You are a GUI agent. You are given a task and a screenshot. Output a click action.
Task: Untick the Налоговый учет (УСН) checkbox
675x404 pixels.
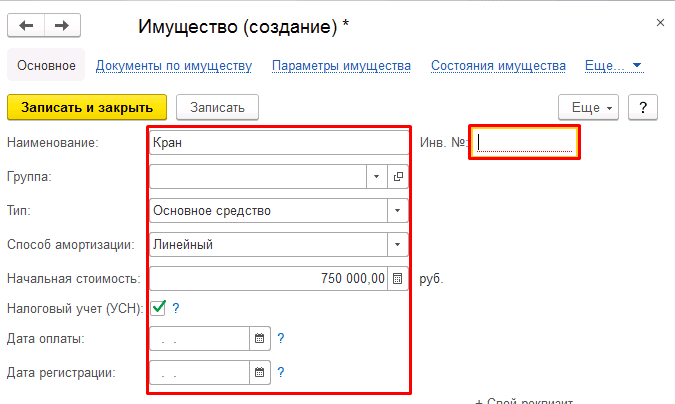[158, 308]
